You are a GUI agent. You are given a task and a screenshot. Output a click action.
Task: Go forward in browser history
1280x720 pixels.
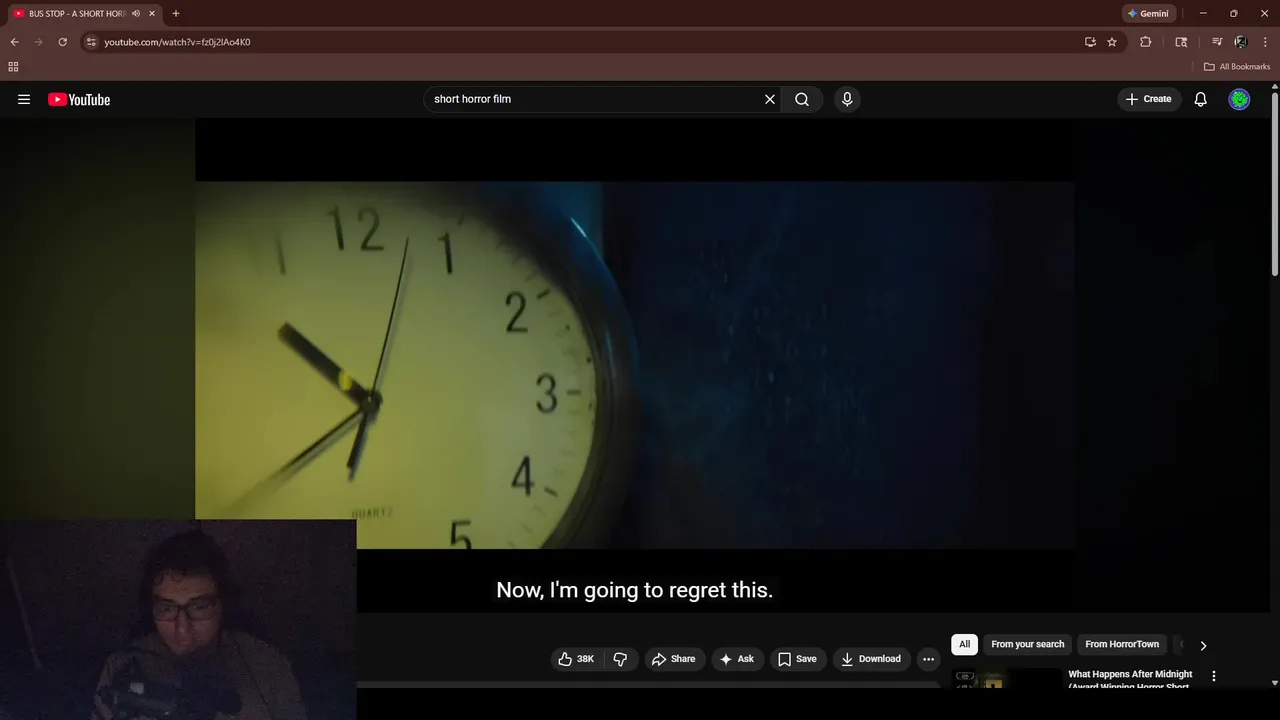click(x=38, y=42)
